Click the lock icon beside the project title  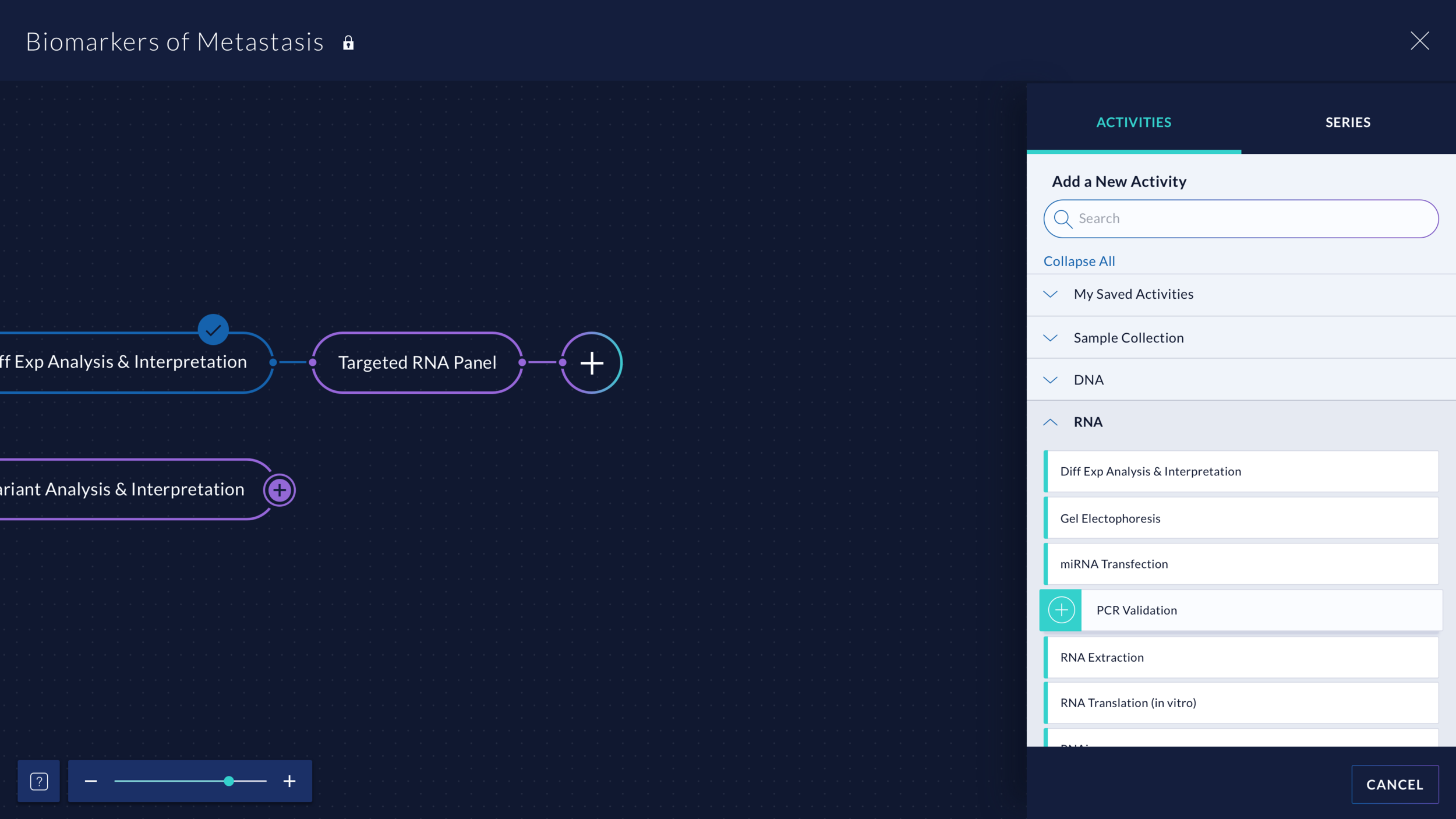point(348,41)
